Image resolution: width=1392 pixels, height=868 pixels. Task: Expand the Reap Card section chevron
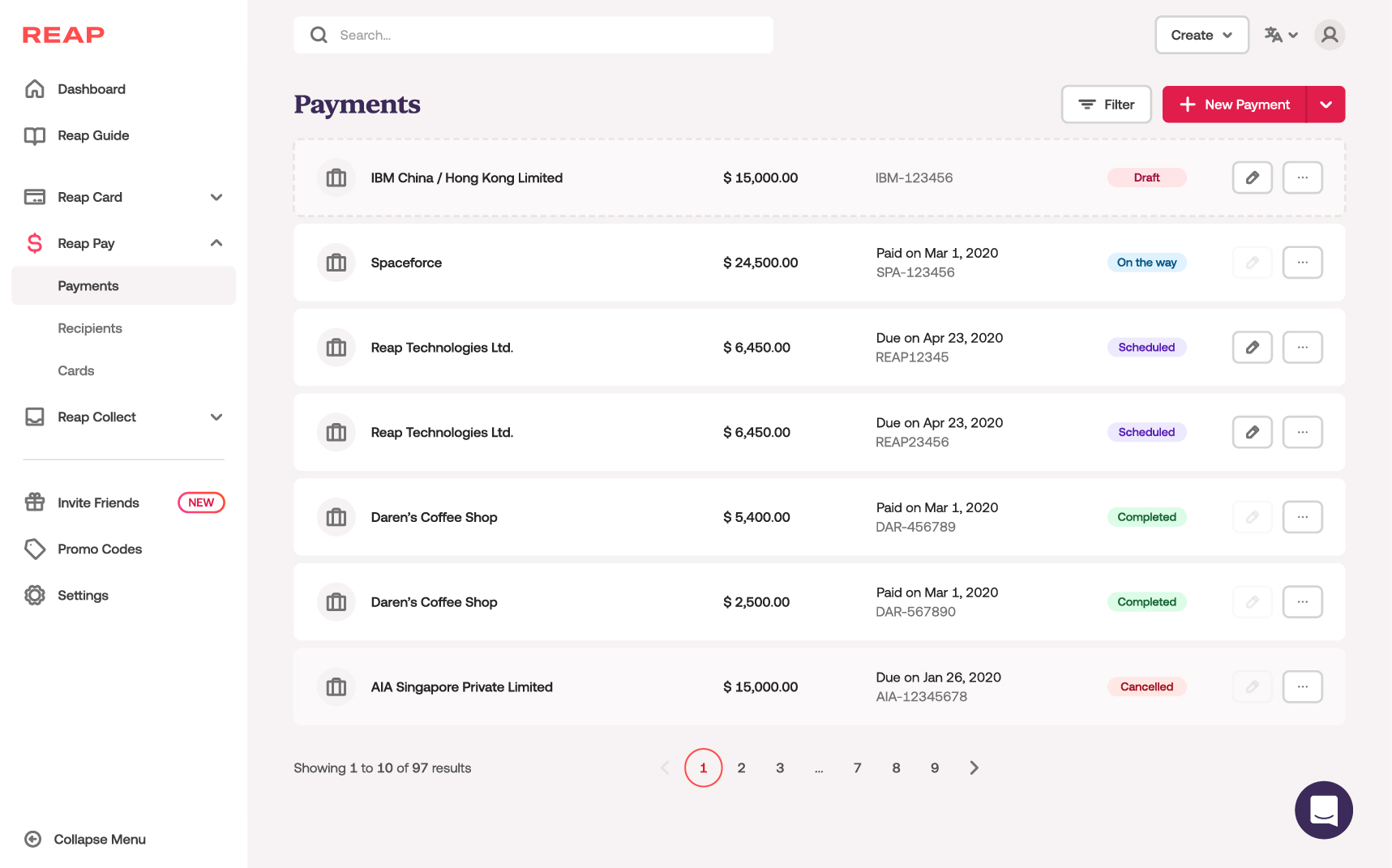[216, 197]
